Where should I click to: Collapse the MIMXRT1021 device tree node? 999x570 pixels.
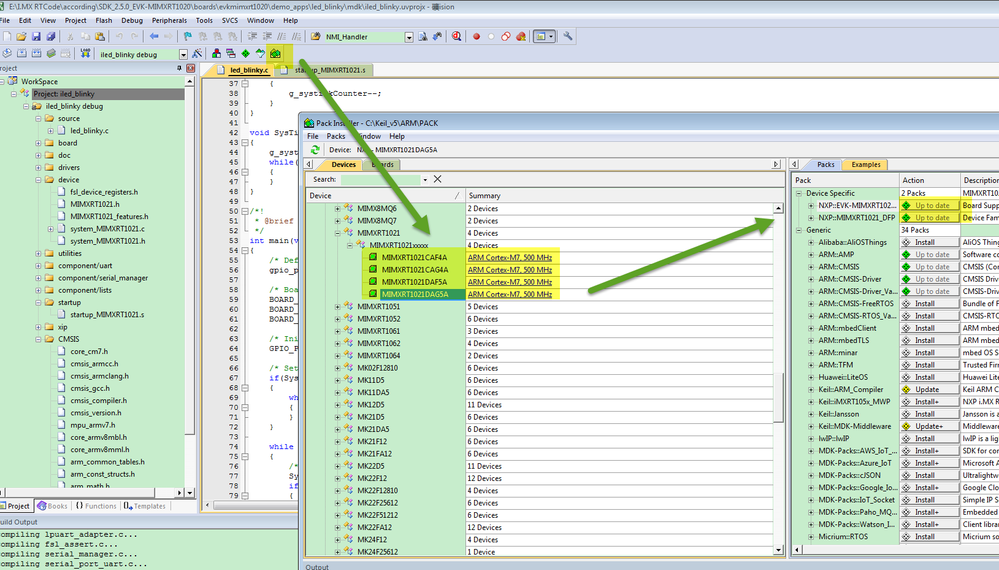coord(338,233)
